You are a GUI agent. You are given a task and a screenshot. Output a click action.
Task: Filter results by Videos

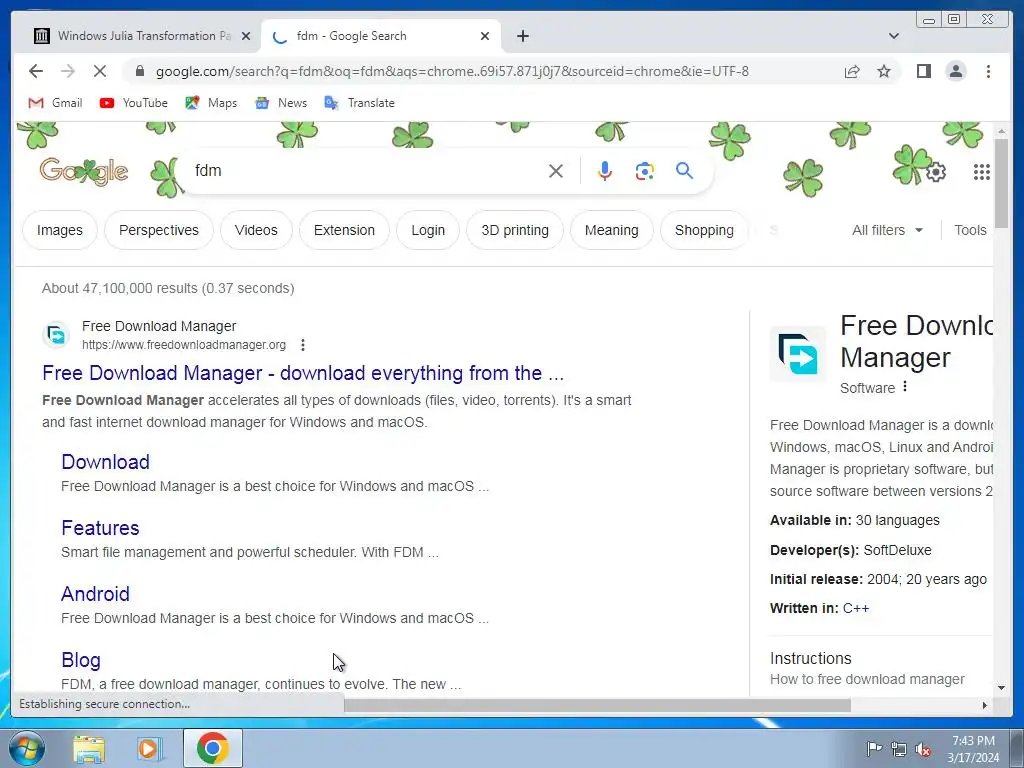[256, 230]
